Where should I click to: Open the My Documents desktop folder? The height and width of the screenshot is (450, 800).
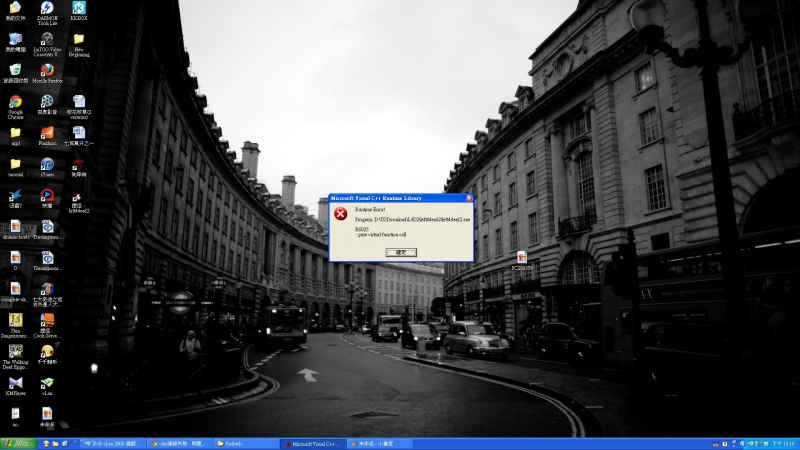[15, 11]
